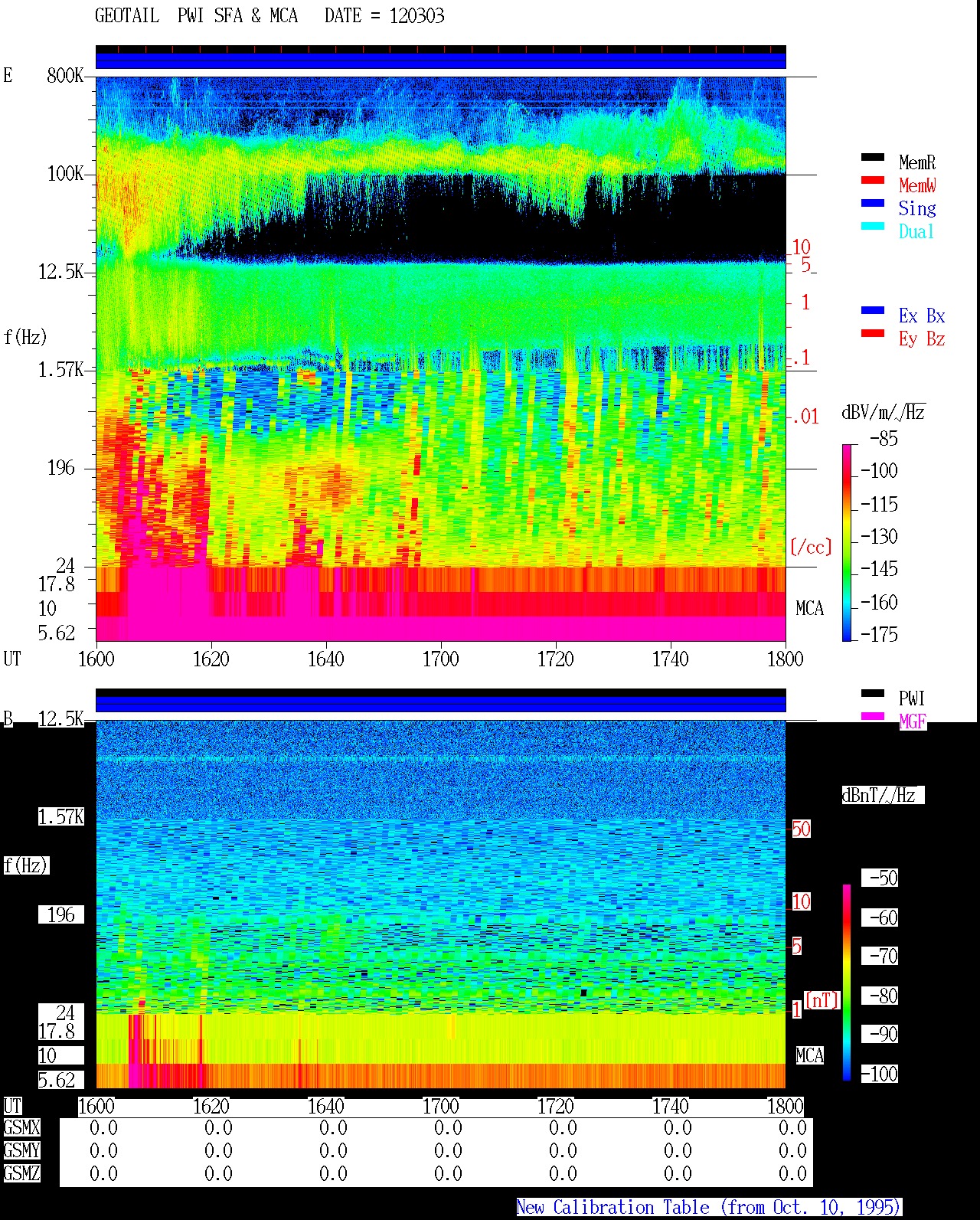Click the GSMZ value under 1800
980x1220 pixels.
pyautogui.click(x=792, y=1173)
